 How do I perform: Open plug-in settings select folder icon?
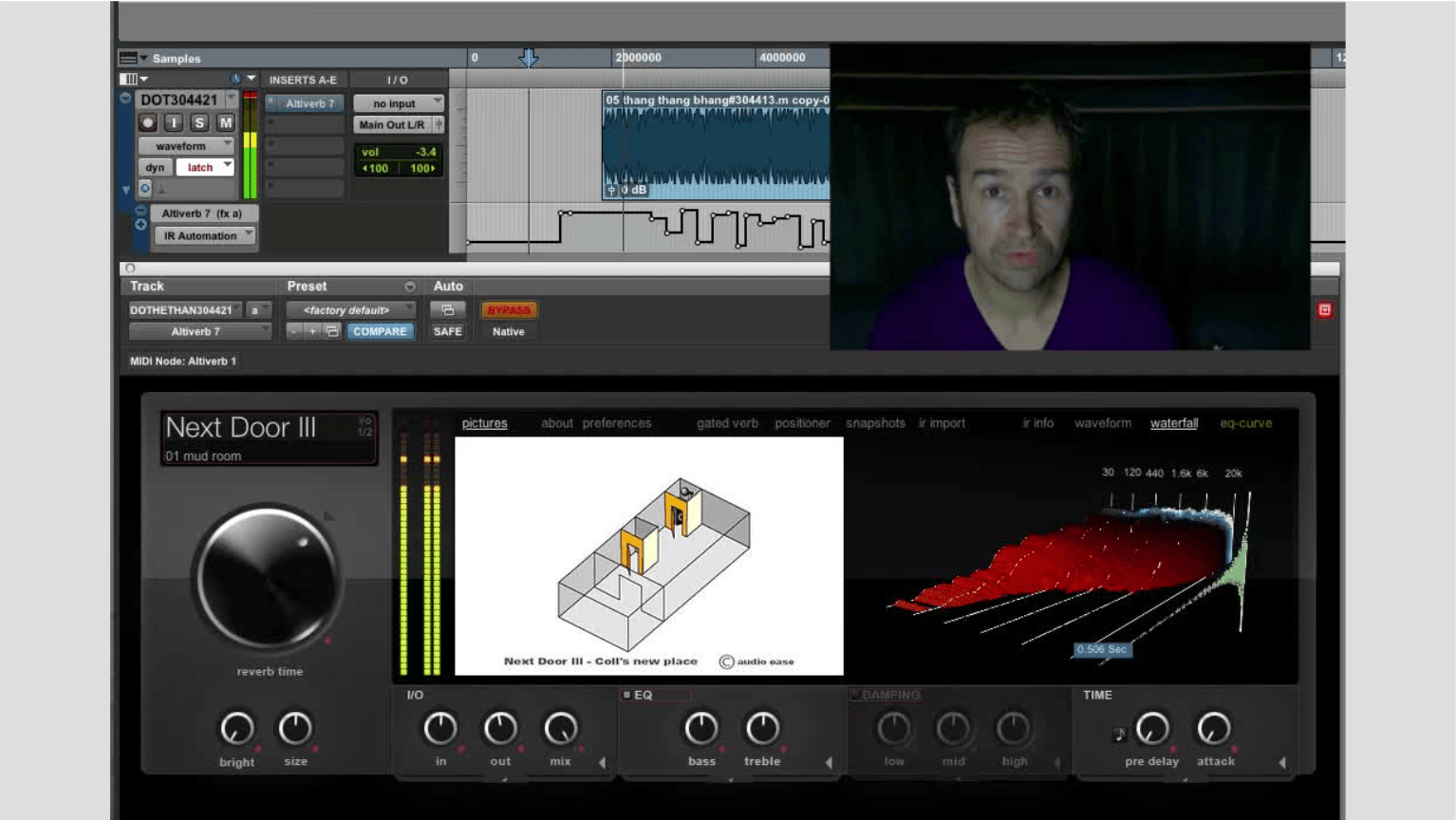point(332,331)
